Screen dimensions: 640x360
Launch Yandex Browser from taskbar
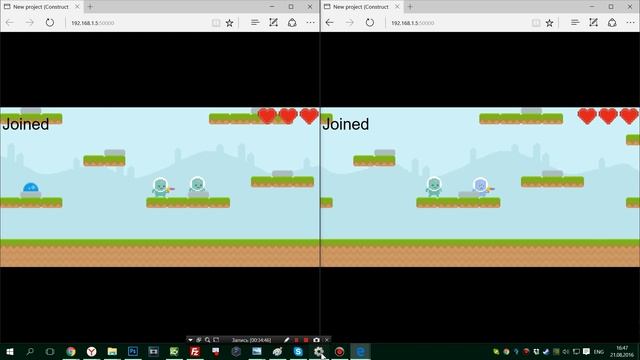pos(91,351)
